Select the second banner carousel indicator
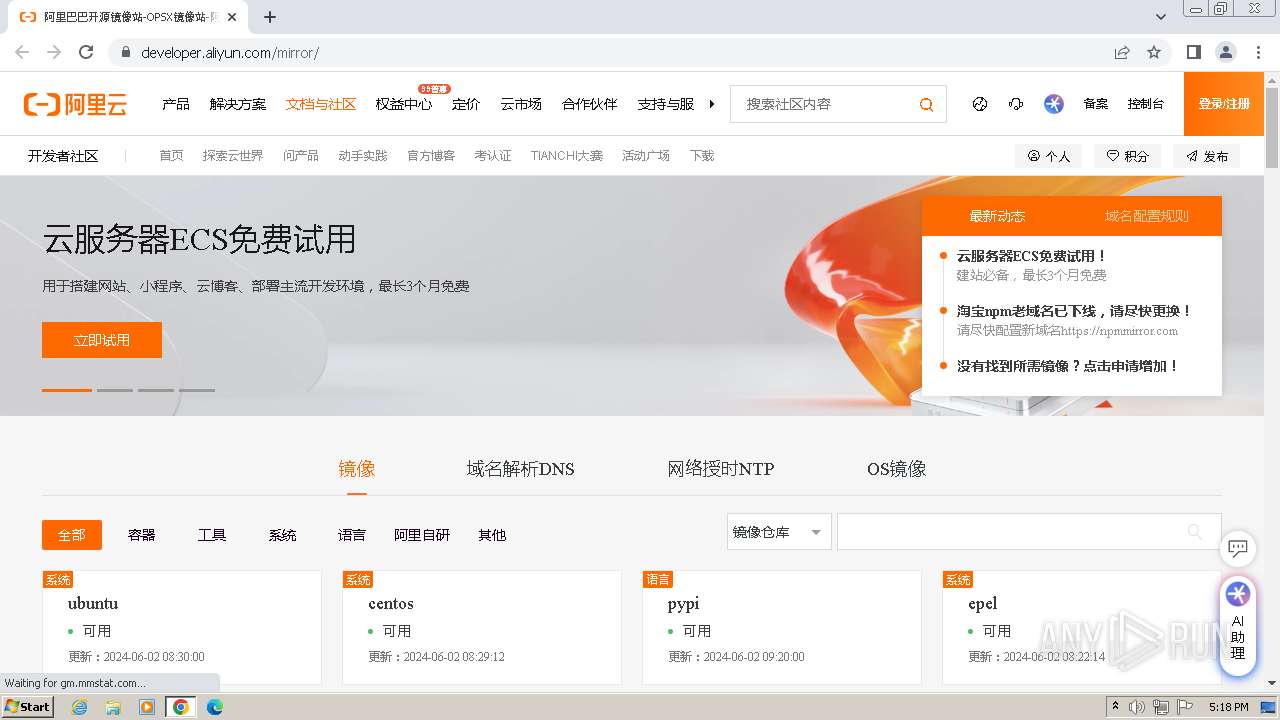The image size is (1280, 720). click(115, 390)
